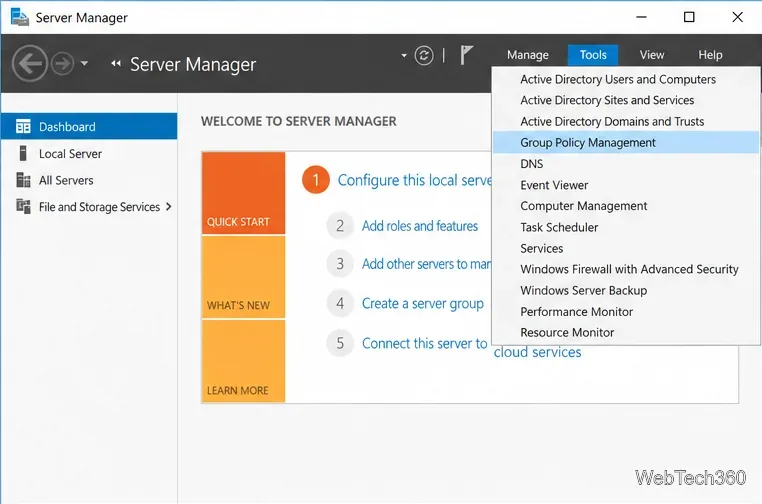762x504 pixels.
Task: Select Local Server in the sidebar
Action: click(89, 153)
